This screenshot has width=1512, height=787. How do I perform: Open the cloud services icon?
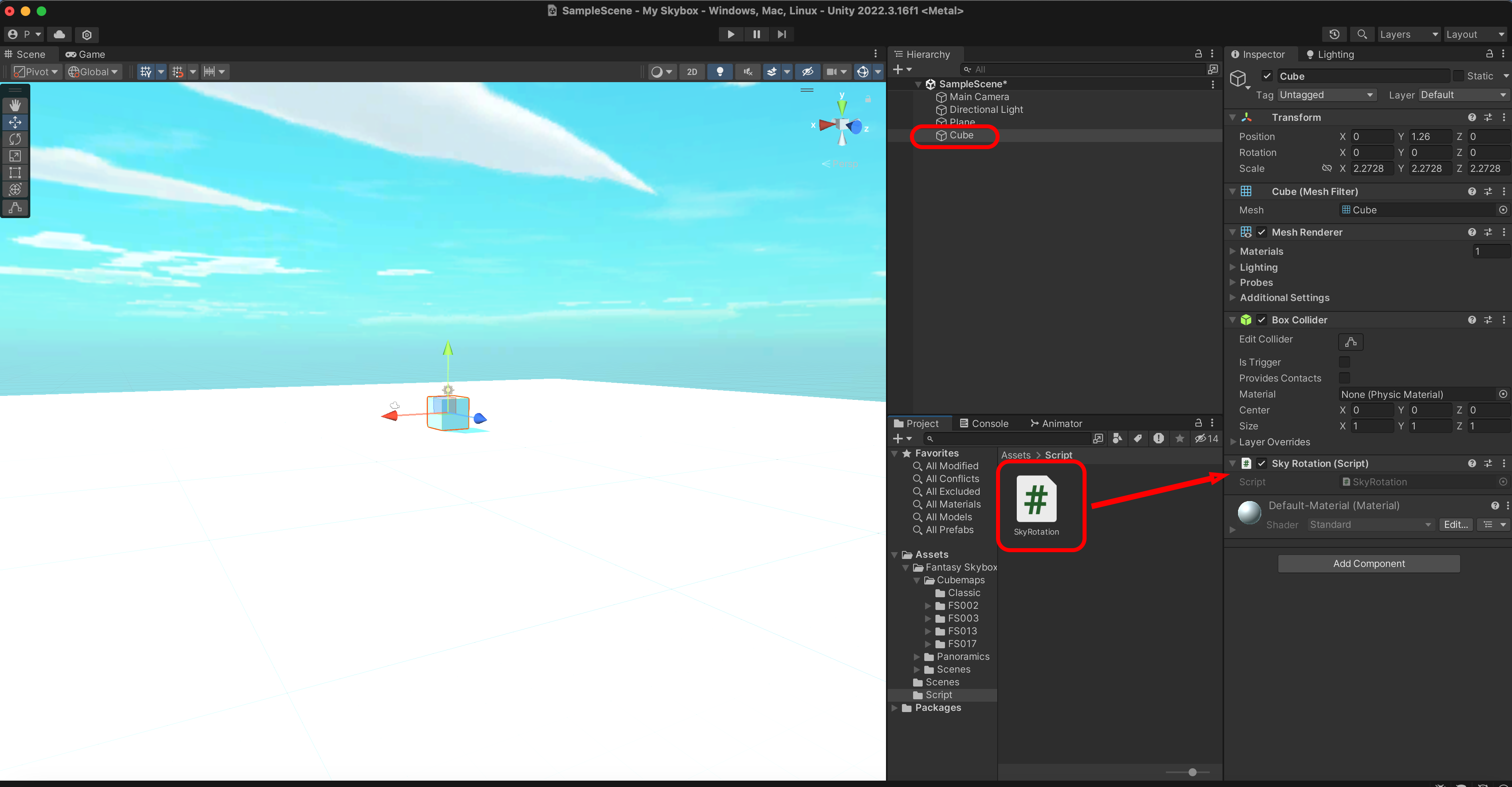(59, 34)
